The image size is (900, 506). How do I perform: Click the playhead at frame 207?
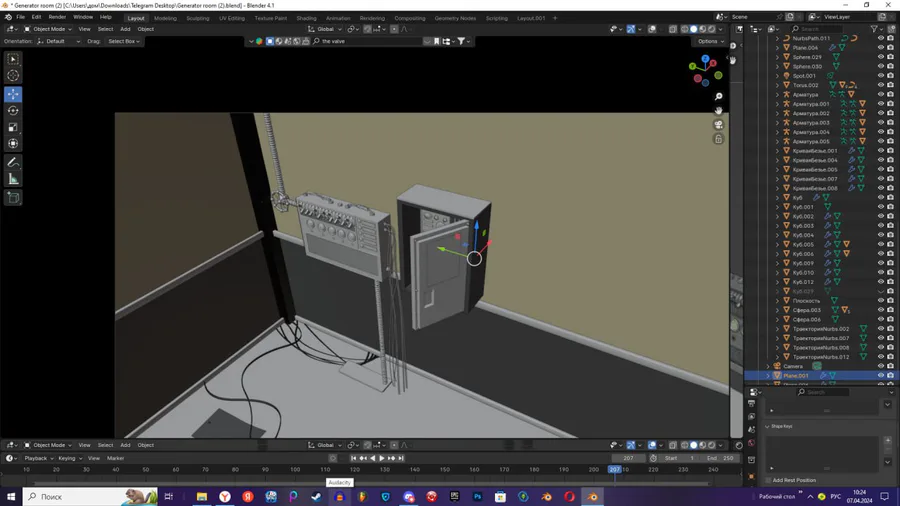(614, 469)
